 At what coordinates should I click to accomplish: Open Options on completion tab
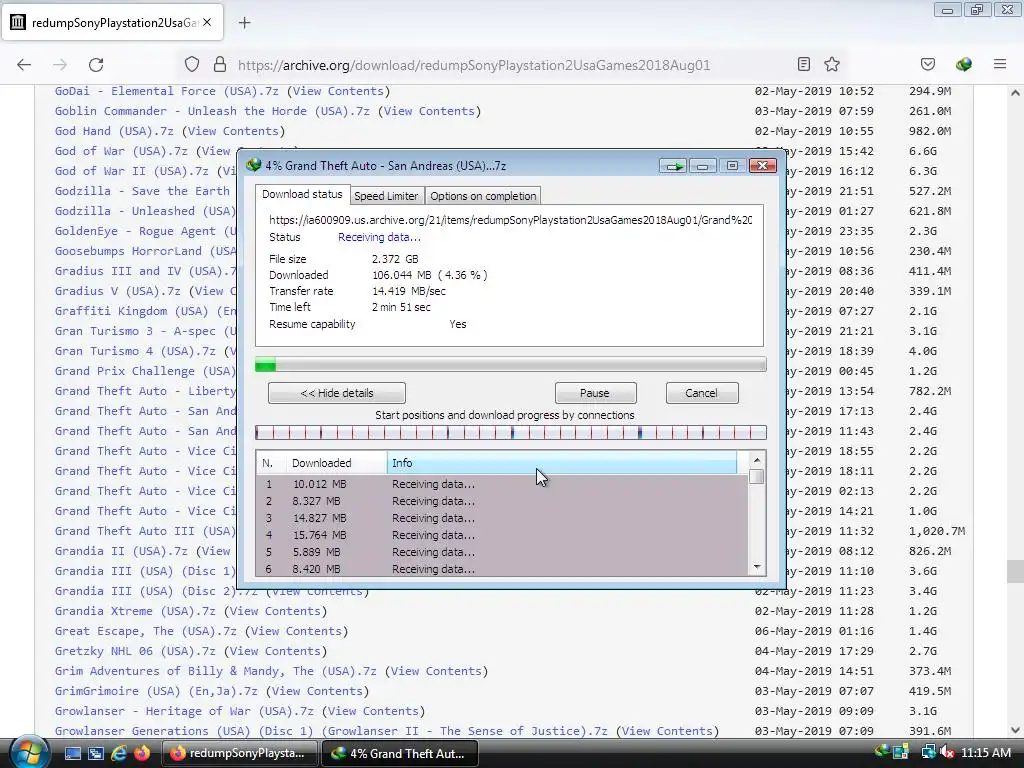tap(483, 196)
